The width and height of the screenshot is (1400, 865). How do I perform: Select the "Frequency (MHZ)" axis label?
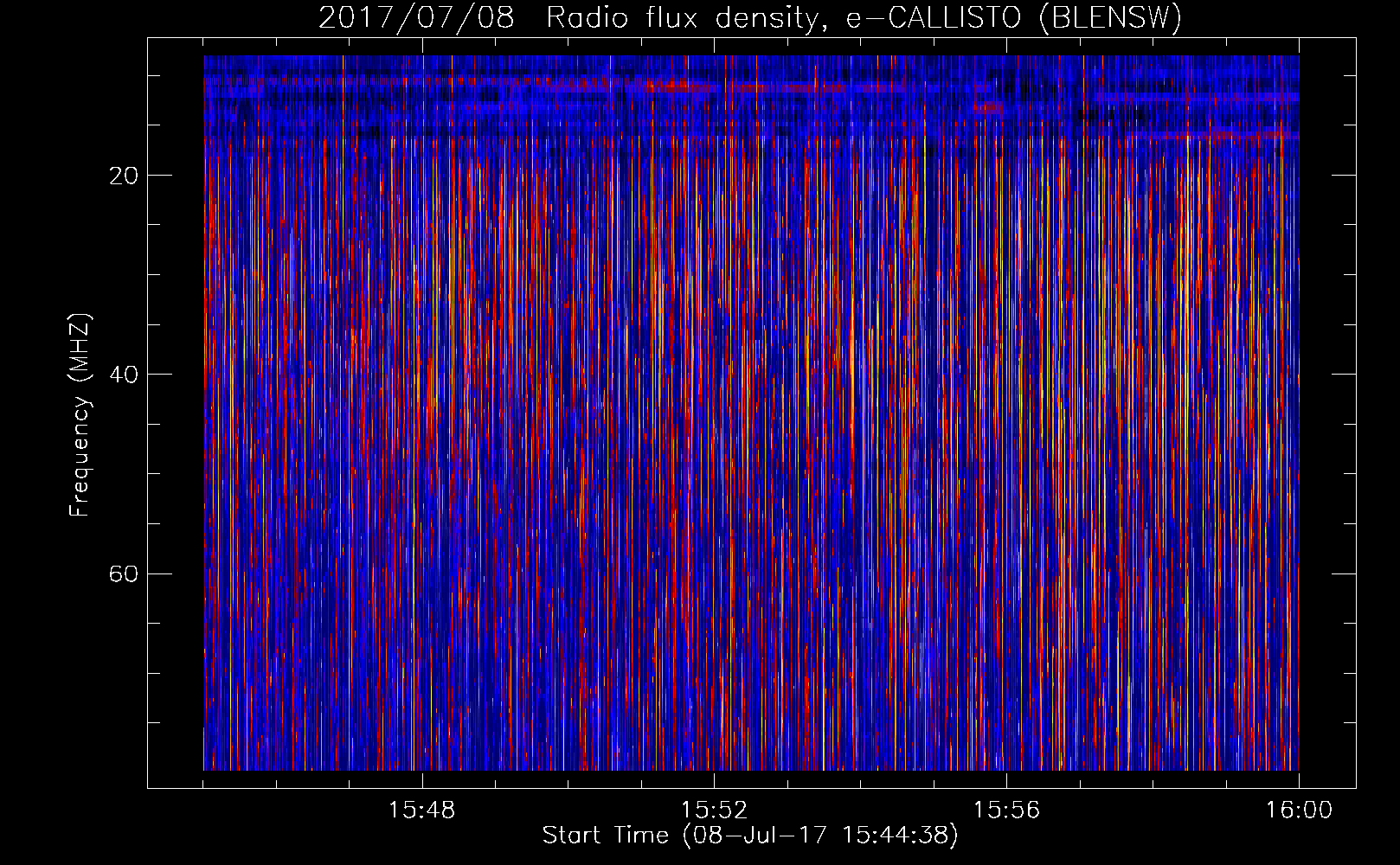80,415
